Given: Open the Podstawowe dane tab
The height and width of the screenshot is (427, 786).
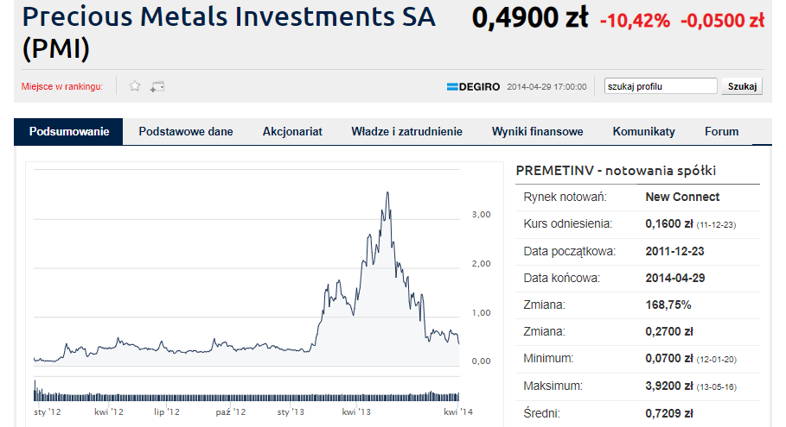Looking at the screenshot, I should 186,132.
